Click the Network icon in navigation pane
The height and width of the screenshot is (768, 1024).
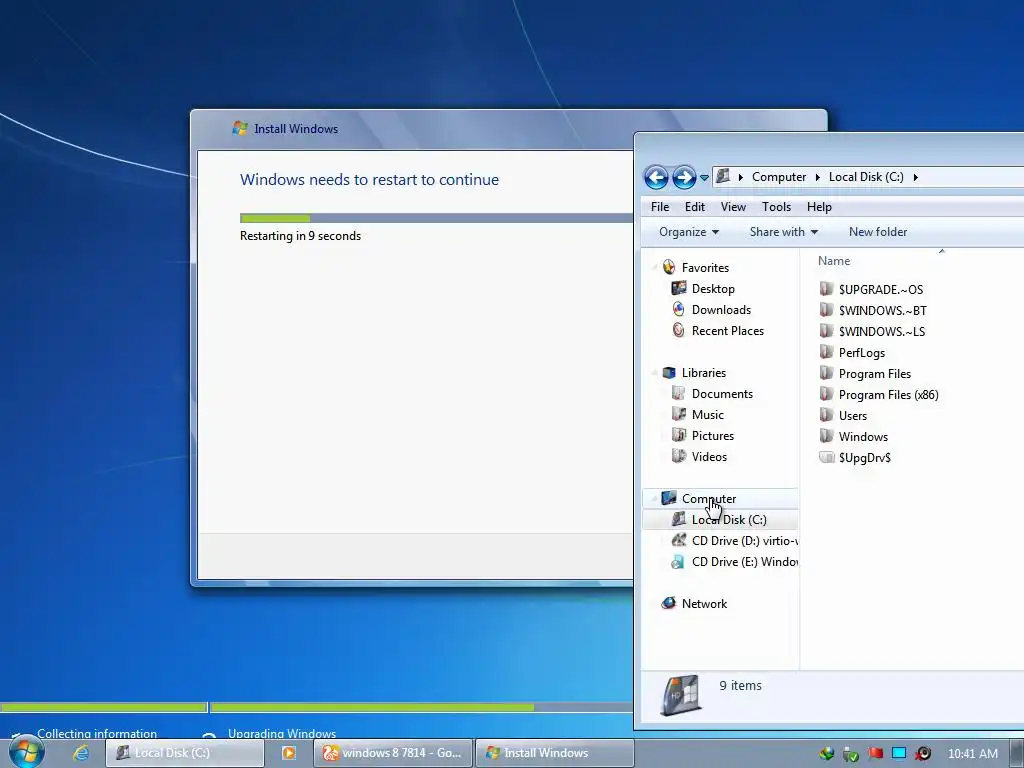668,603
